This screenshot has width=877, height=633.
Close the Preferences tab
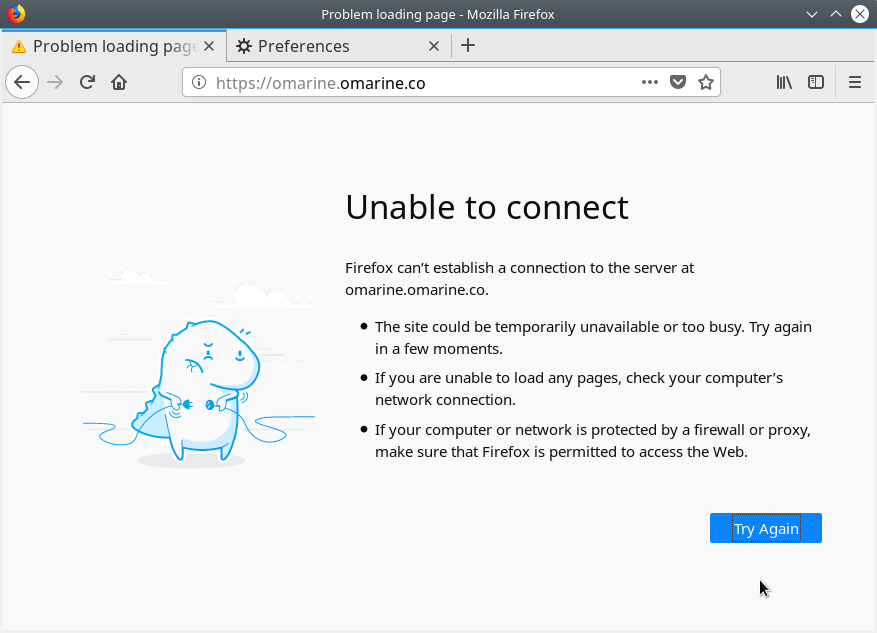point(434,46)
